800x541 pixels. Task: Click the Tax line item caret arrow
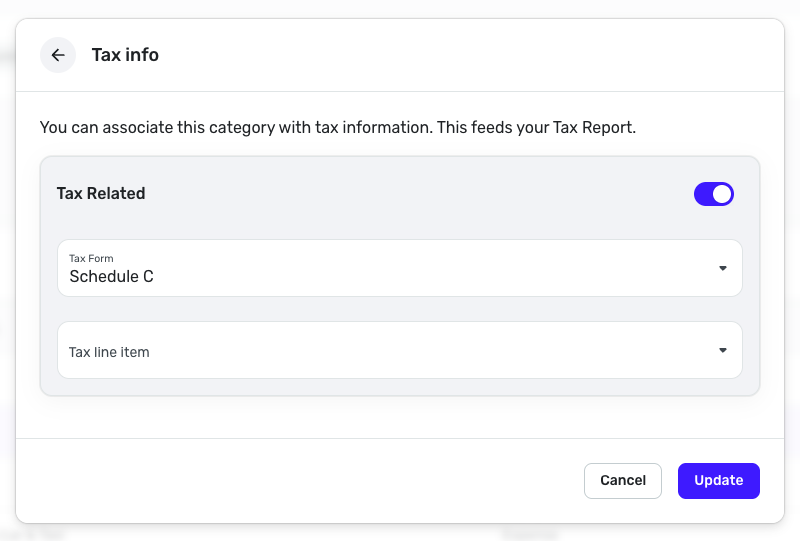(722, 350)
